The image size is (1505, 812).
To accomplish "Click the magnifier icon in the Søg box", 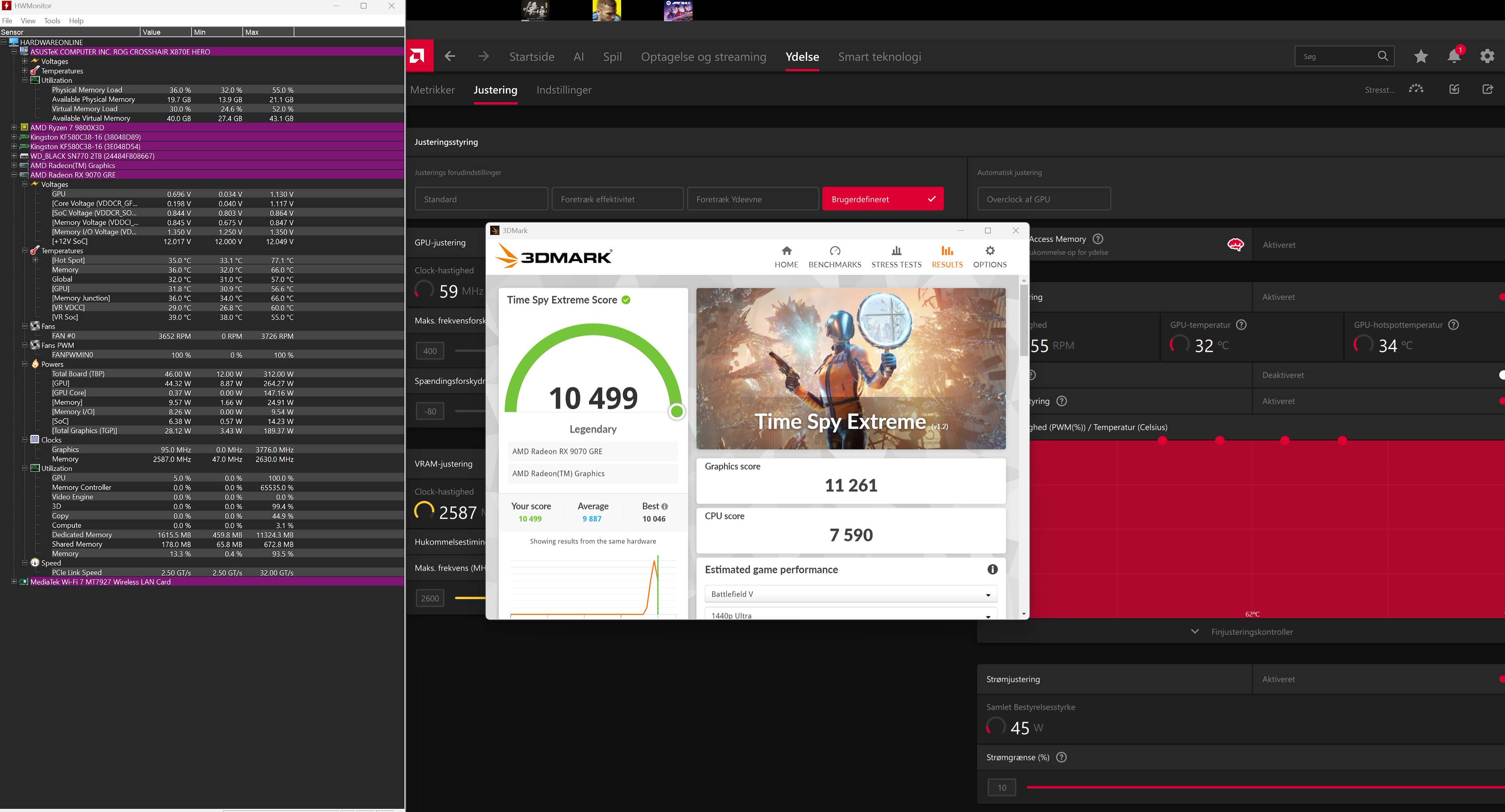I will pos(1382,56).
